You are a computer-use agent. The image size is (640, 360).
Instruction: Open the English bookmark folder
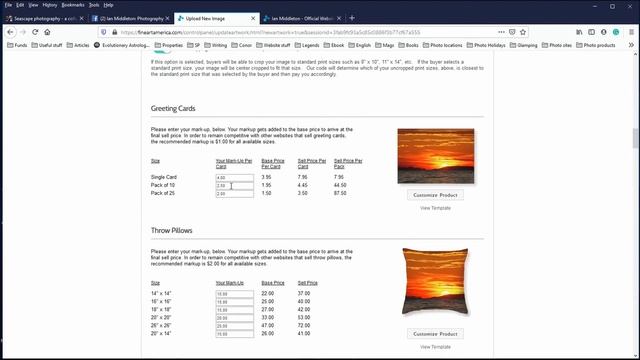(x=360, y=45)
